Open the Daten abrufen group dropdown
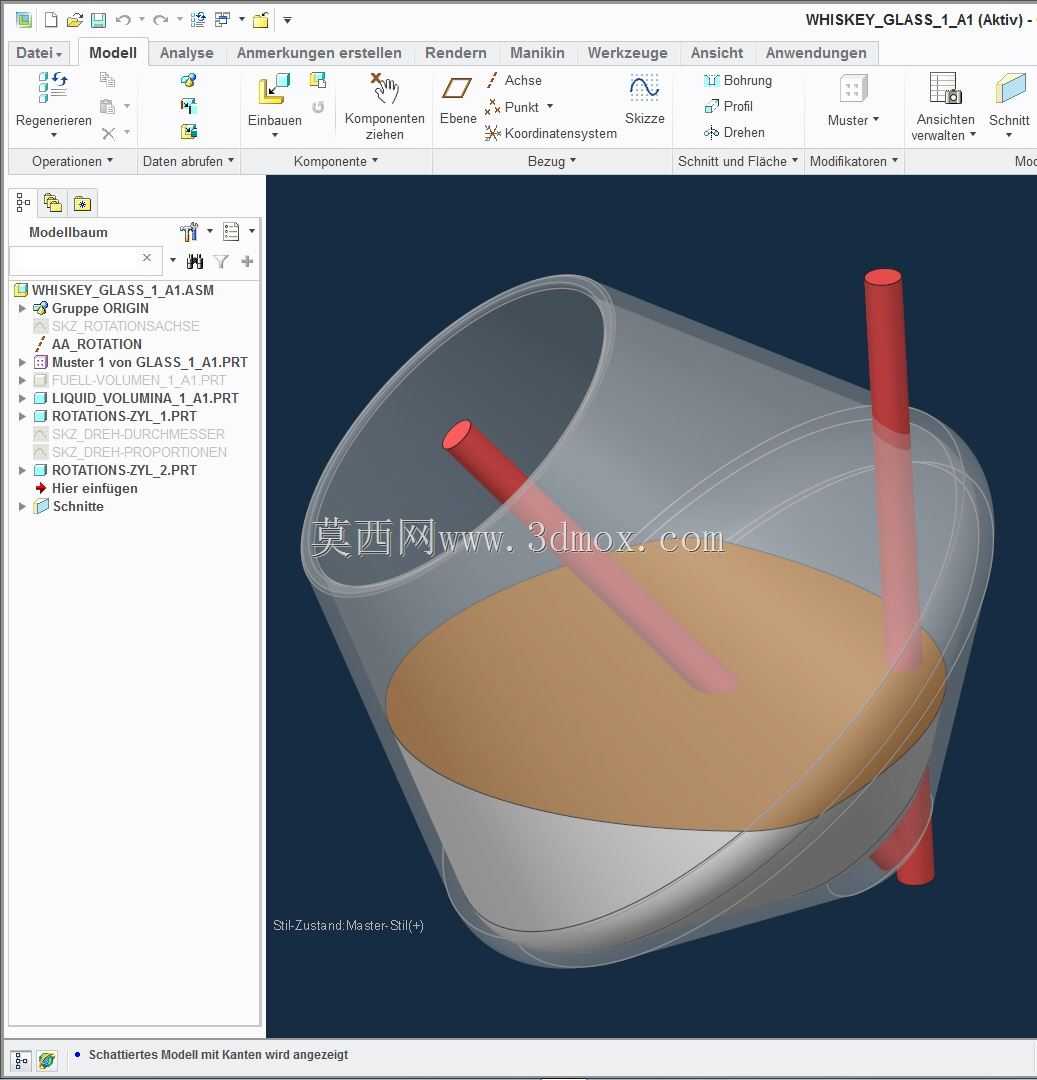Image resolution: width=1037 pixels, height=1080 pixels. click(x=188, y=161)
